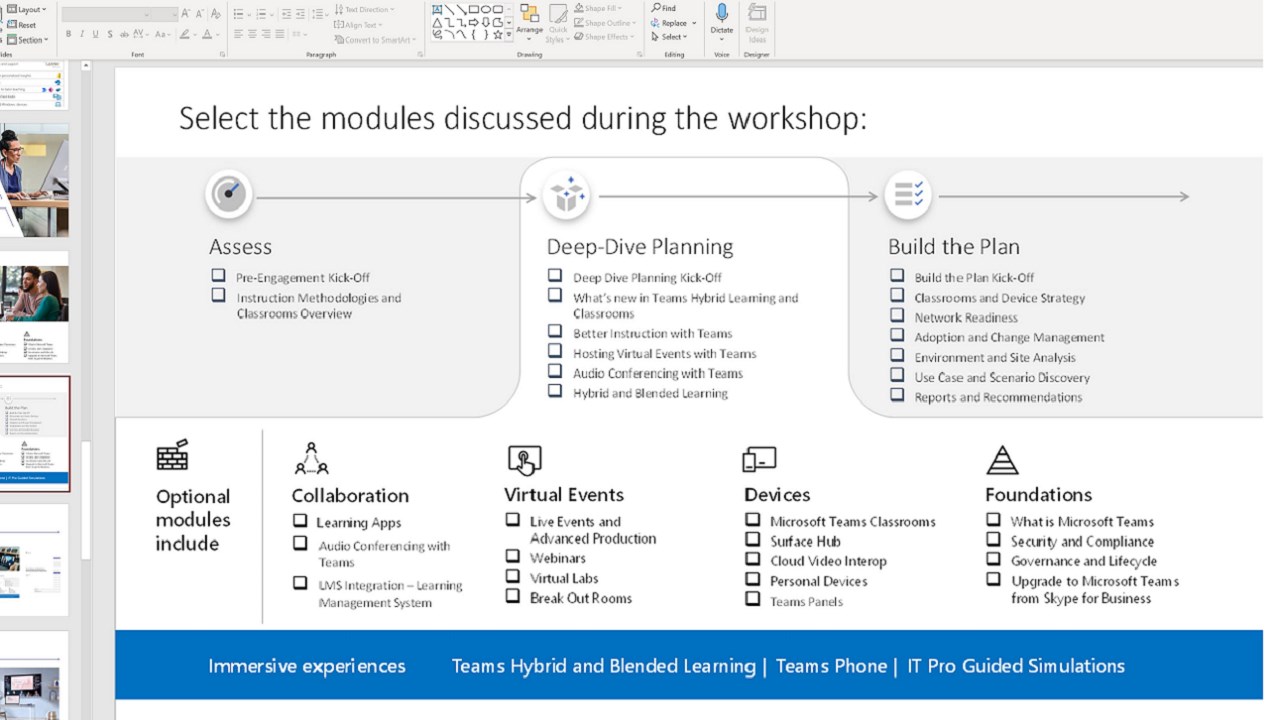Open the Arrange dropdown menu
This screenshot has width=1280, height=720.
[530, 23]
